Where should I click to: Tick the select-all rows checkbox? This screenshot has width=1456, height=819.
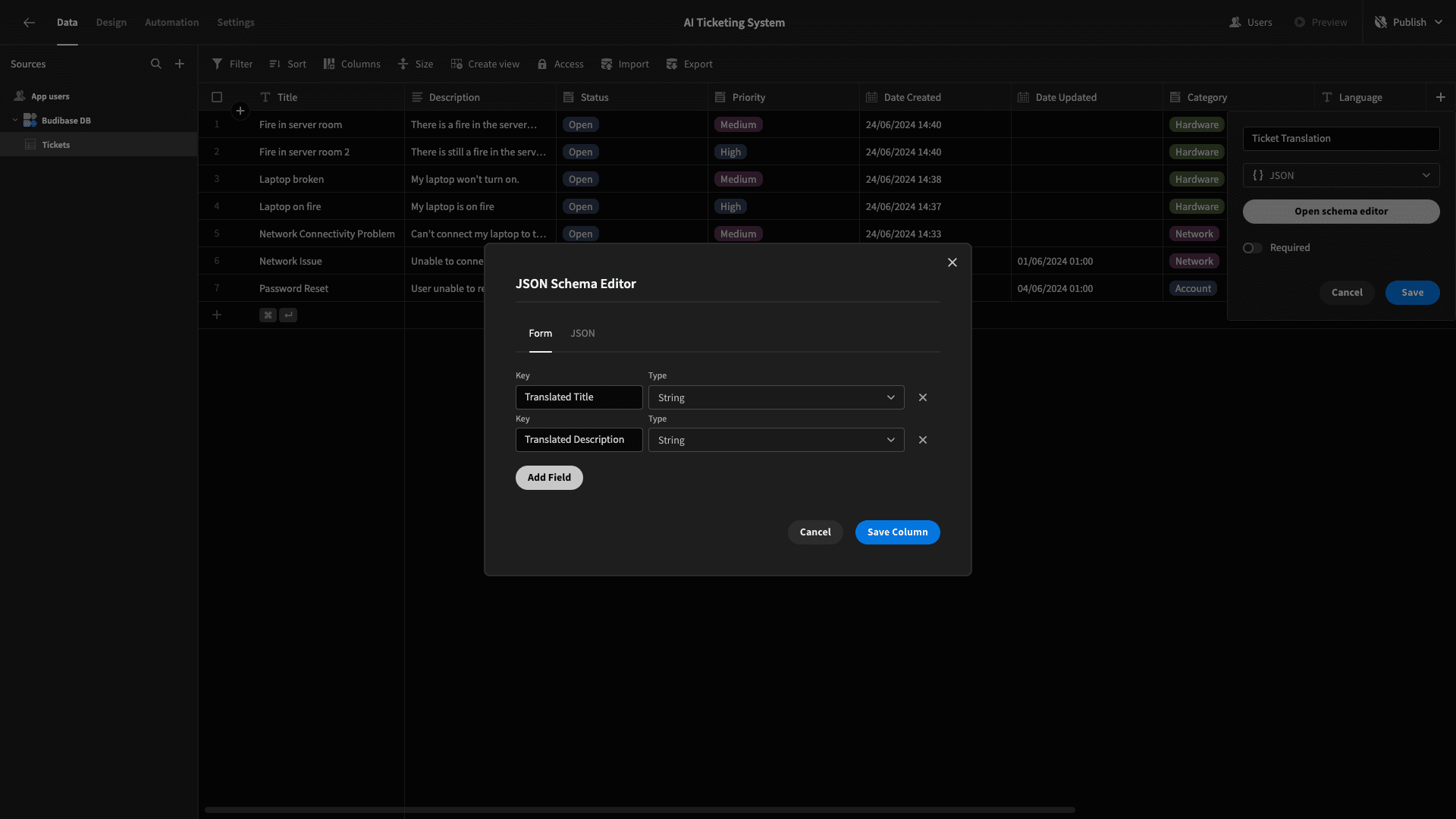pos(217,97)
